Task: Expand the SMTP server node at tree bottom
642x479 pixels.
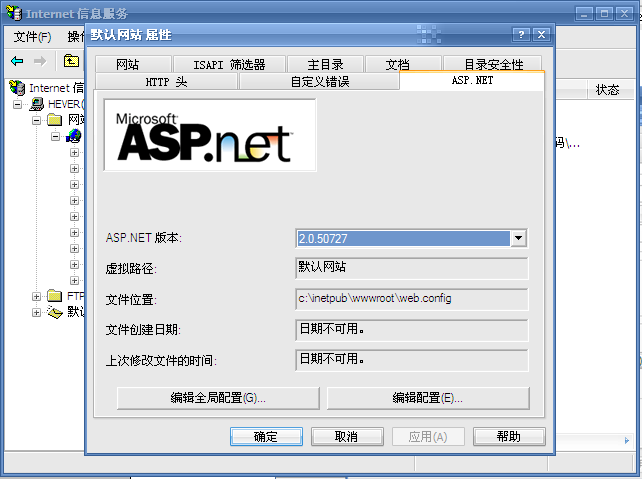Action: pyautogui.click(x=36, y=312)
